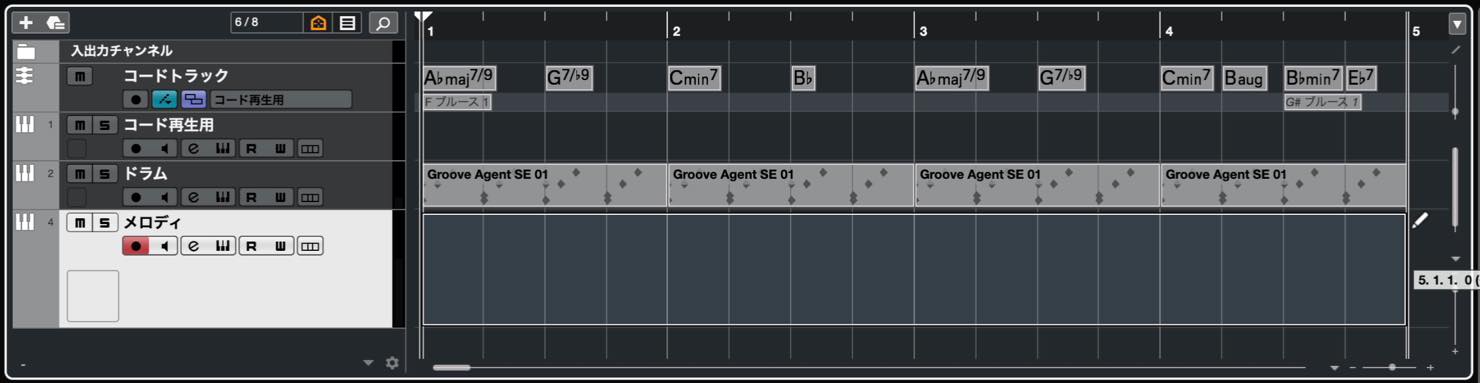Open the コード再生用 chord output dropdown
Viewport: 1480px width, 383px height.
click(x=281, y=99)
